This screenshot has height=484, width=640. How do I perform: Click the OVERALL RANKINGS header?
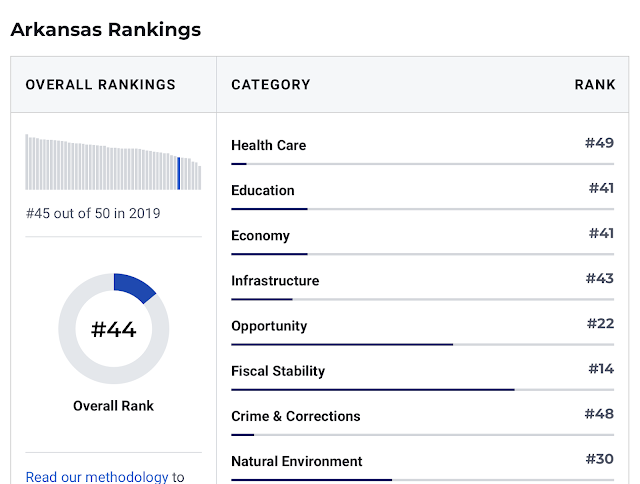tap(100, 85)
